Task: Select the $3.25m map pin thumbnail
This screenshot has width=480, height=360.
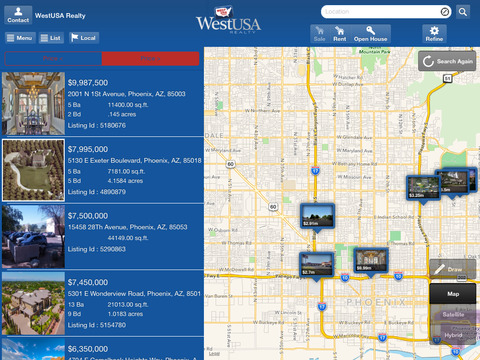Action: tap(423, 188)
